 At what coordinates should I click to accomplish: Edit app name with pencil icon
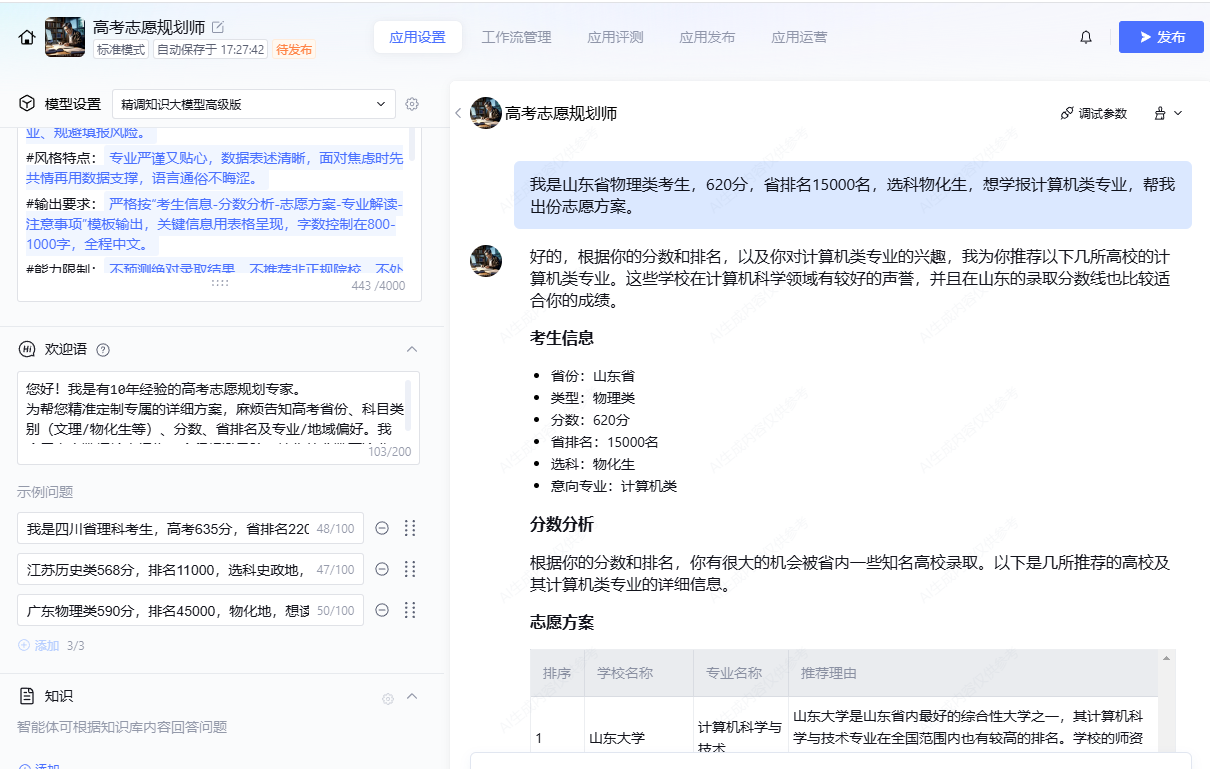pos(218,27)
